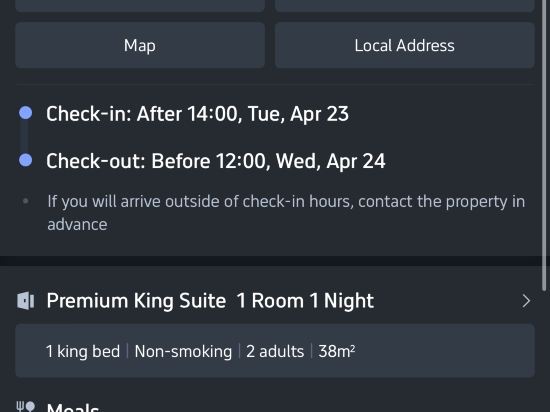Click the Check-in After 14:00 text

[x=197, y=114]
